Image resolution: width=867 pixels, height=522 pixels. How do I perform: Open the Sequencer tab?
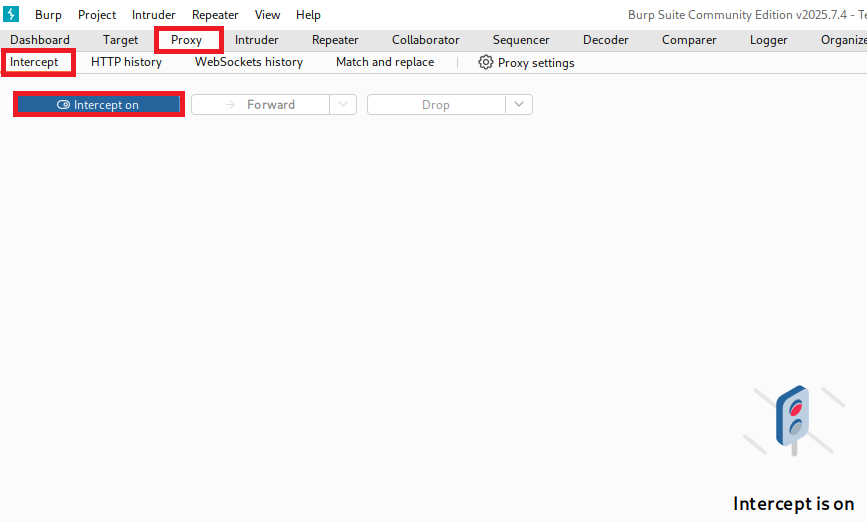521,40
